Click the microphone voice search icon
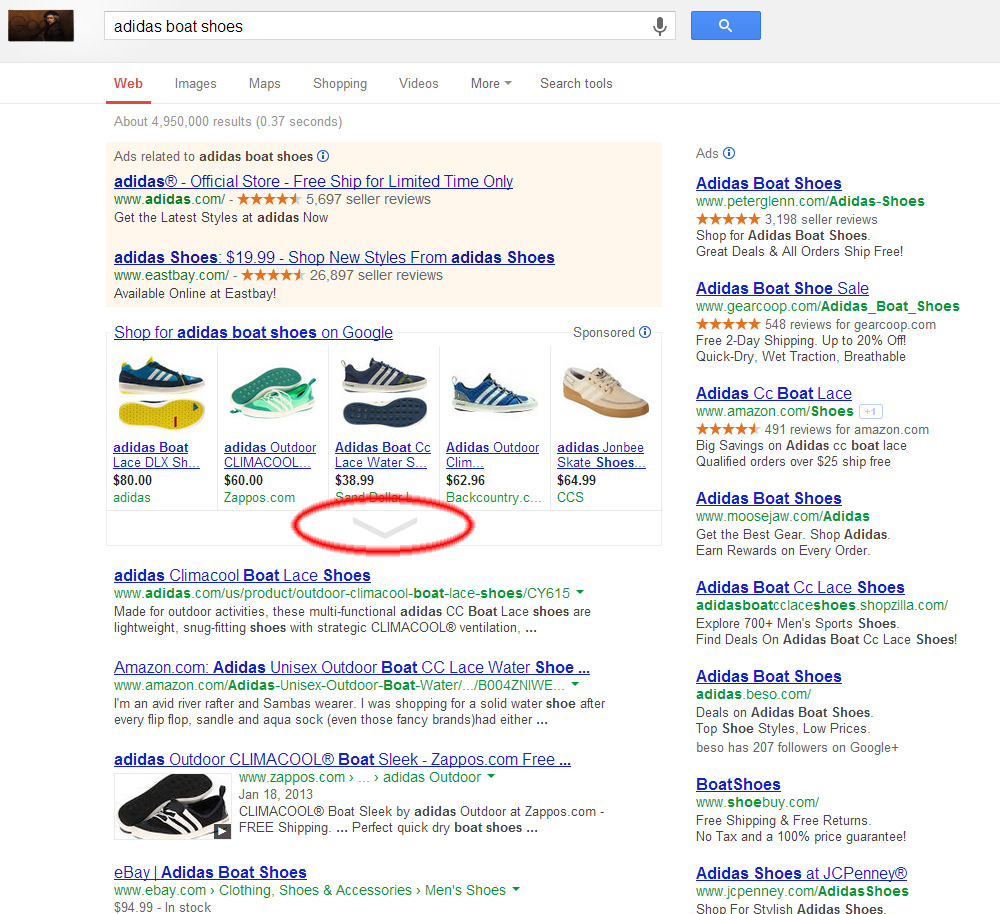1000x914 pixels. [x=659, y=27]
